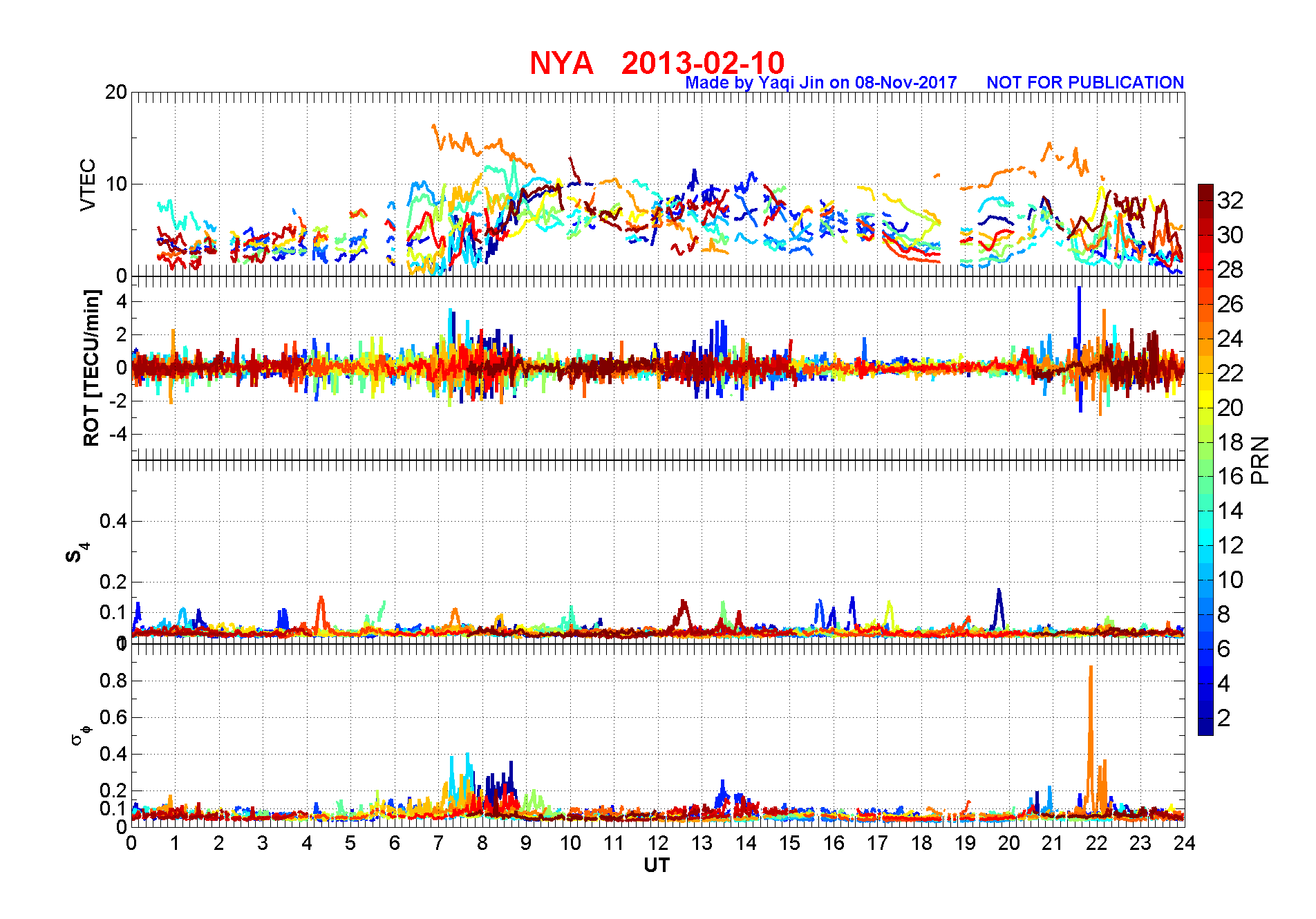Select the "12" tick on the UT axis
The width and height of the screenshot is (1316, 919).
(657, 843)
